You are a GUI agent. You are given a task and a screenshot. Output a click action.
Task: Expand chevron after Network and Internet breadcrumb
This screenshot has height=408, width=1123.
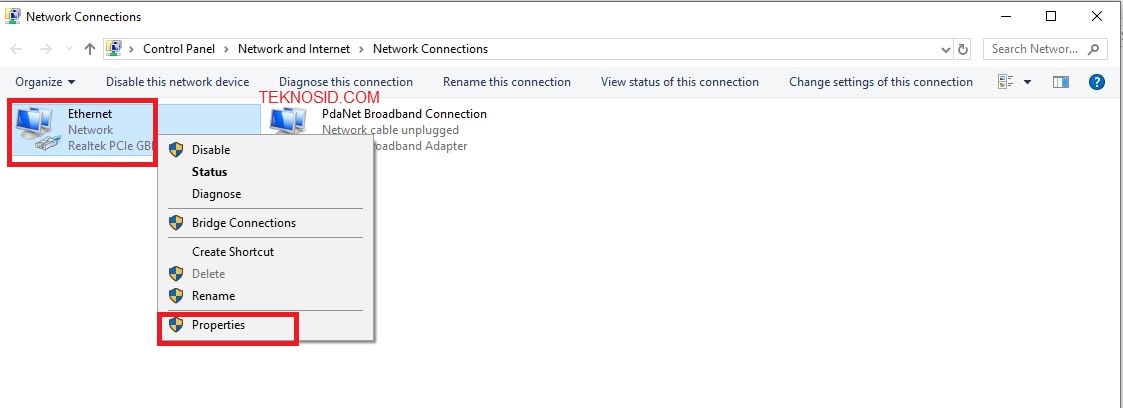pyautogui.click(x=361, y=49)
